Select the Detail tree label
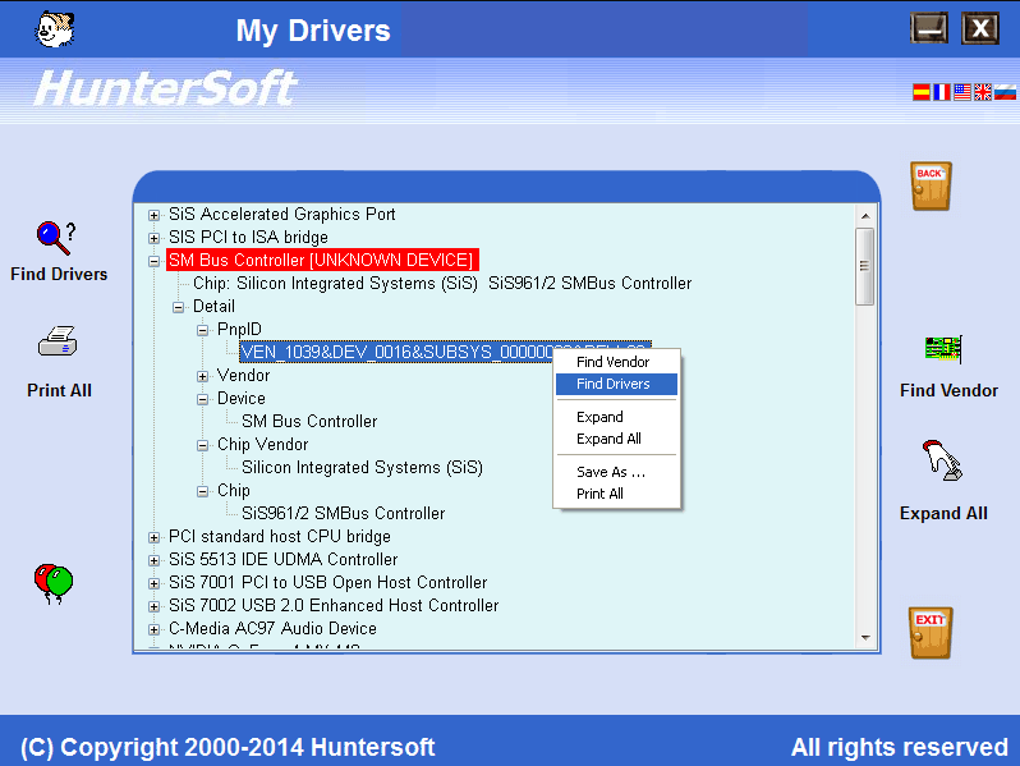Viewport: 1020px width, 766px height. (213, 306)
